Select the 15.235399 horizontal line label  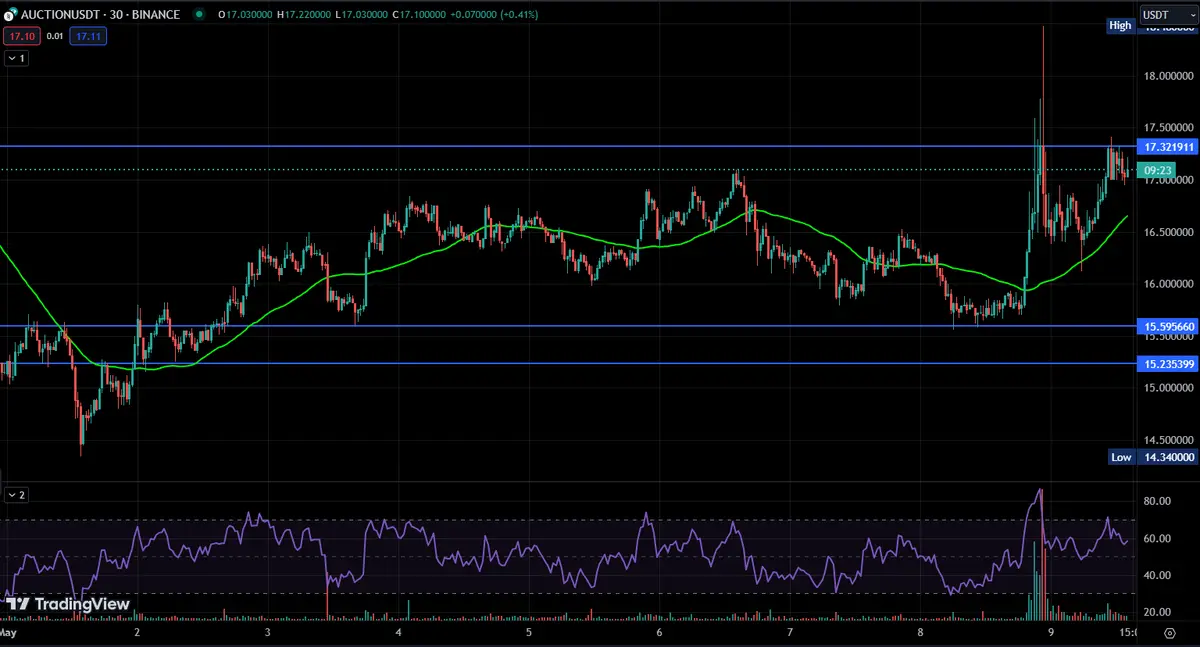click(1167, 364)
